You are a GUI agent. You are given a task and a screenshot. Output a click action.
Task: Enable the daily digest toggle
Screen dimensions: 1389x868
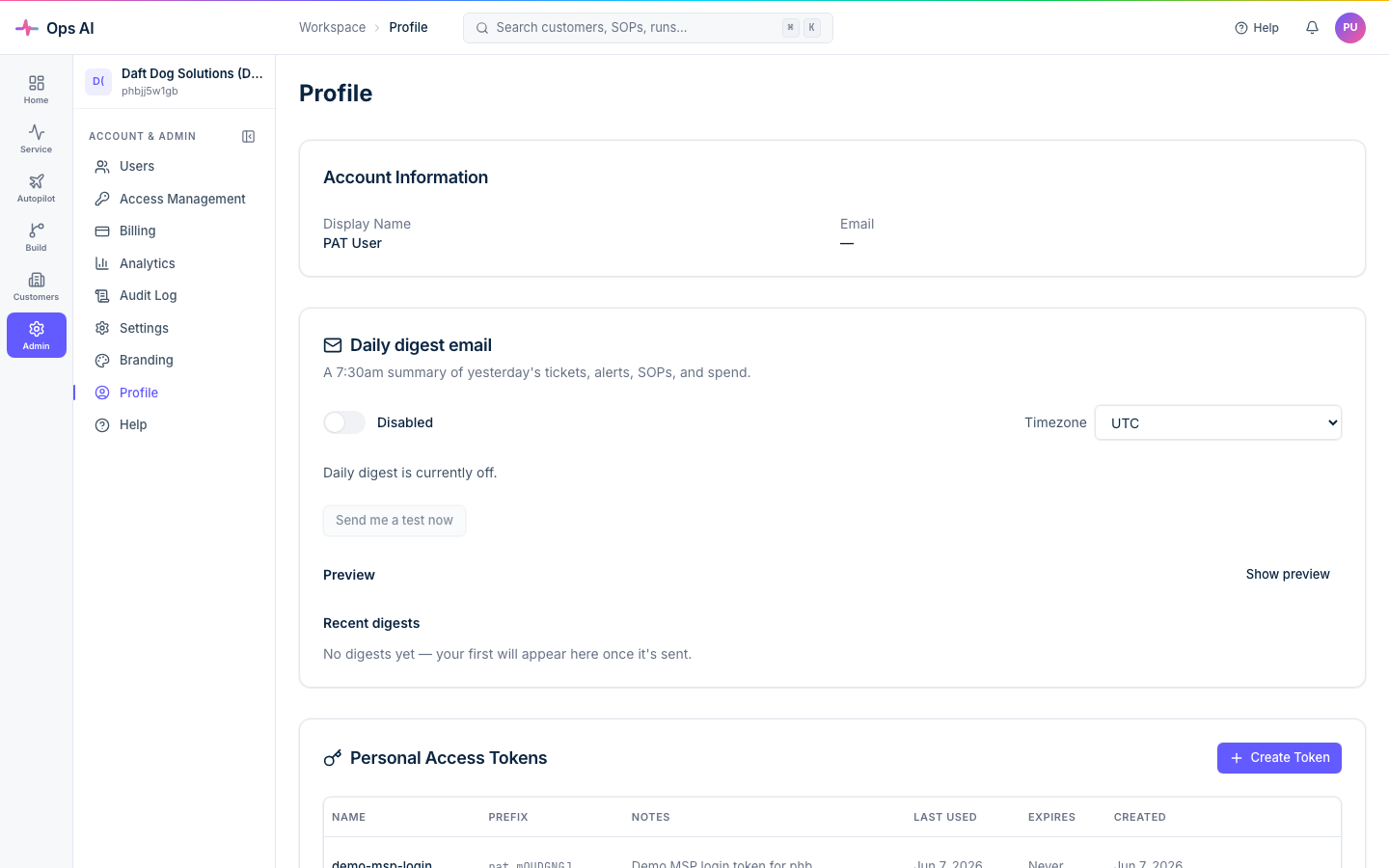pos(344,422)
